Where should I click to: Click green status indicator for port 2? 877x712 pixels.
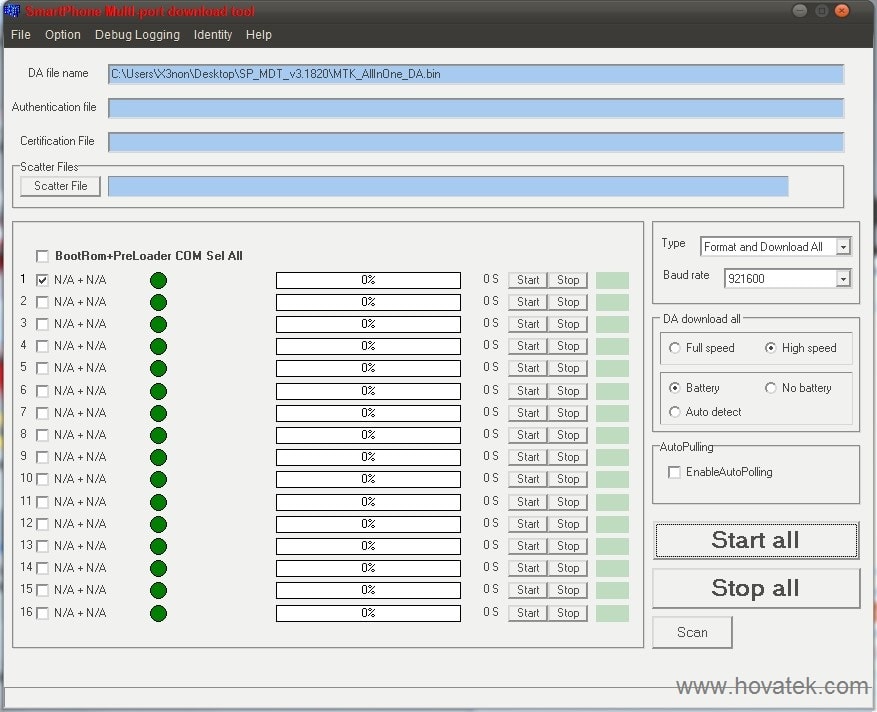158,303
